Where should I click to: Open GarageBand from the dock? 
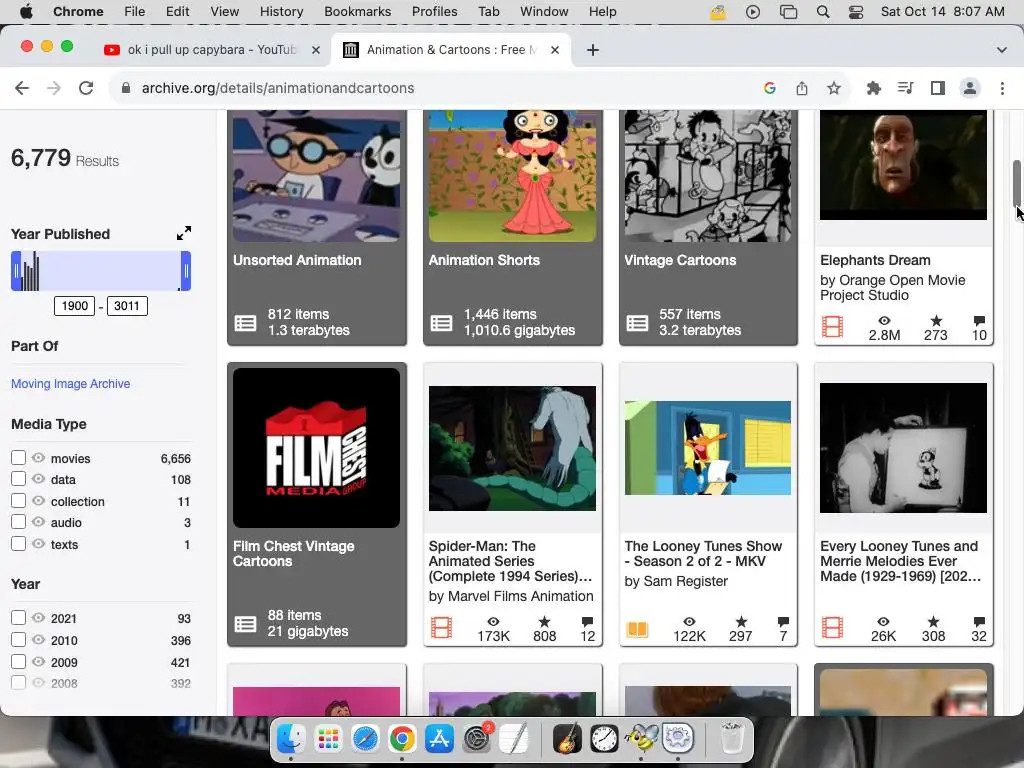pyautogui.click(x=567, y=739)
